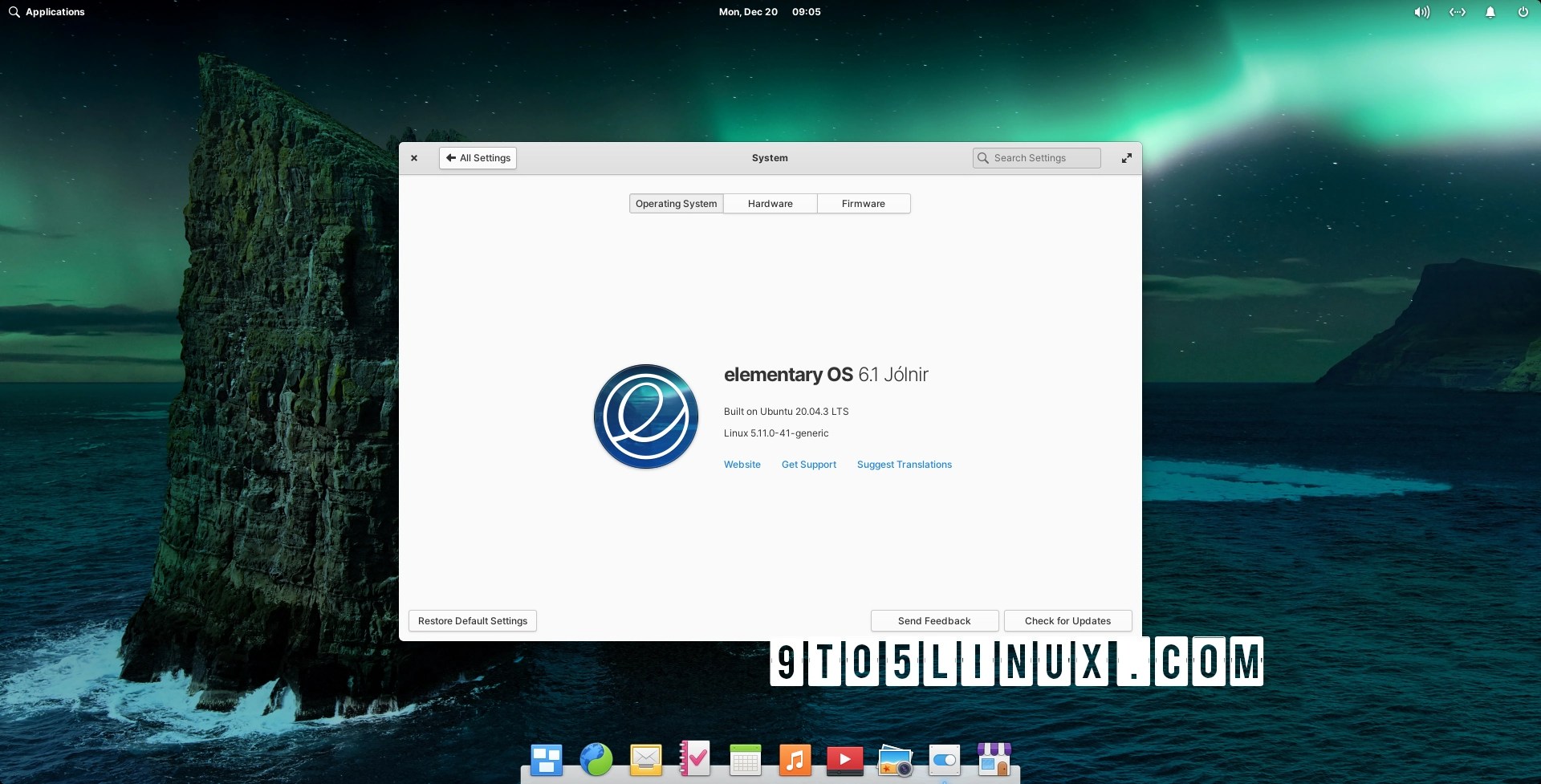Open AppCenter from the dock
The height and width of the screenshot is (784, 1541).
click(994, 759)
